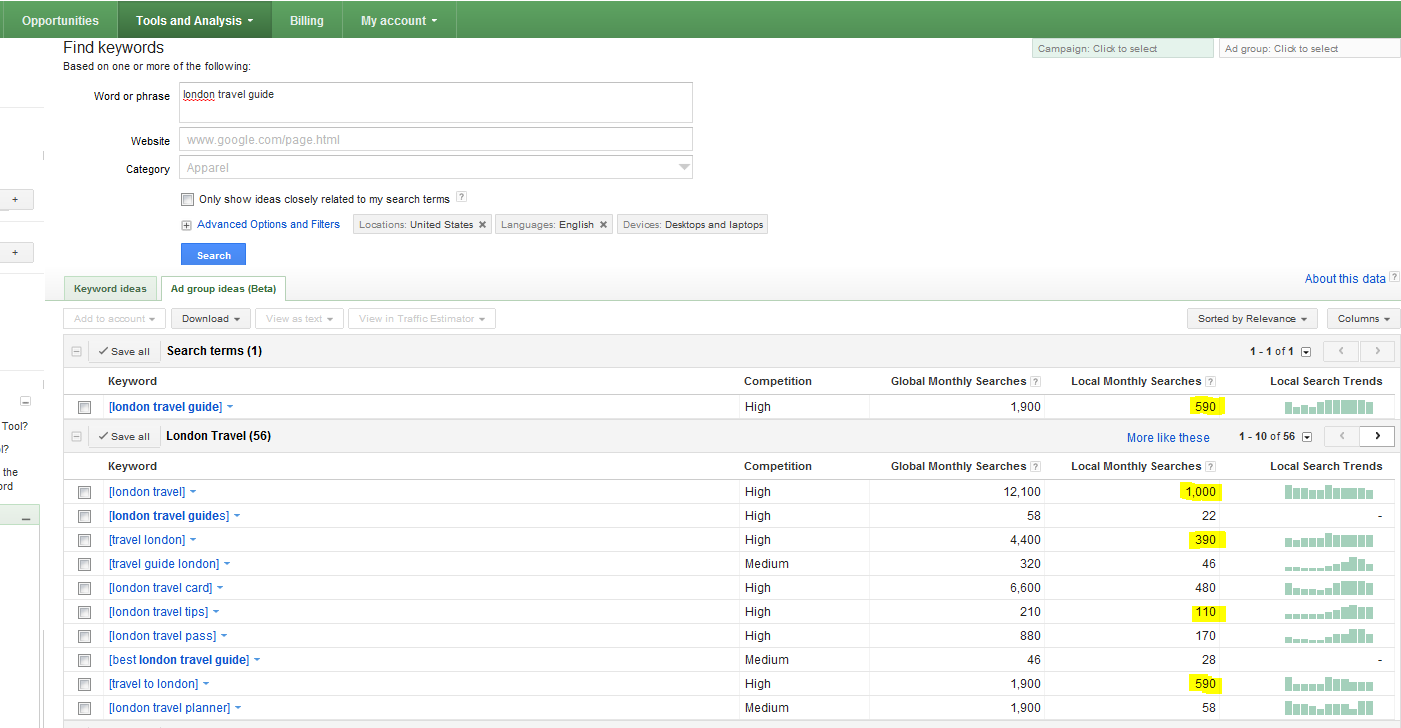Screen dimensions: 1401x728
Task: Click the Word or phrase text box
Action: (x=436, y=102)
